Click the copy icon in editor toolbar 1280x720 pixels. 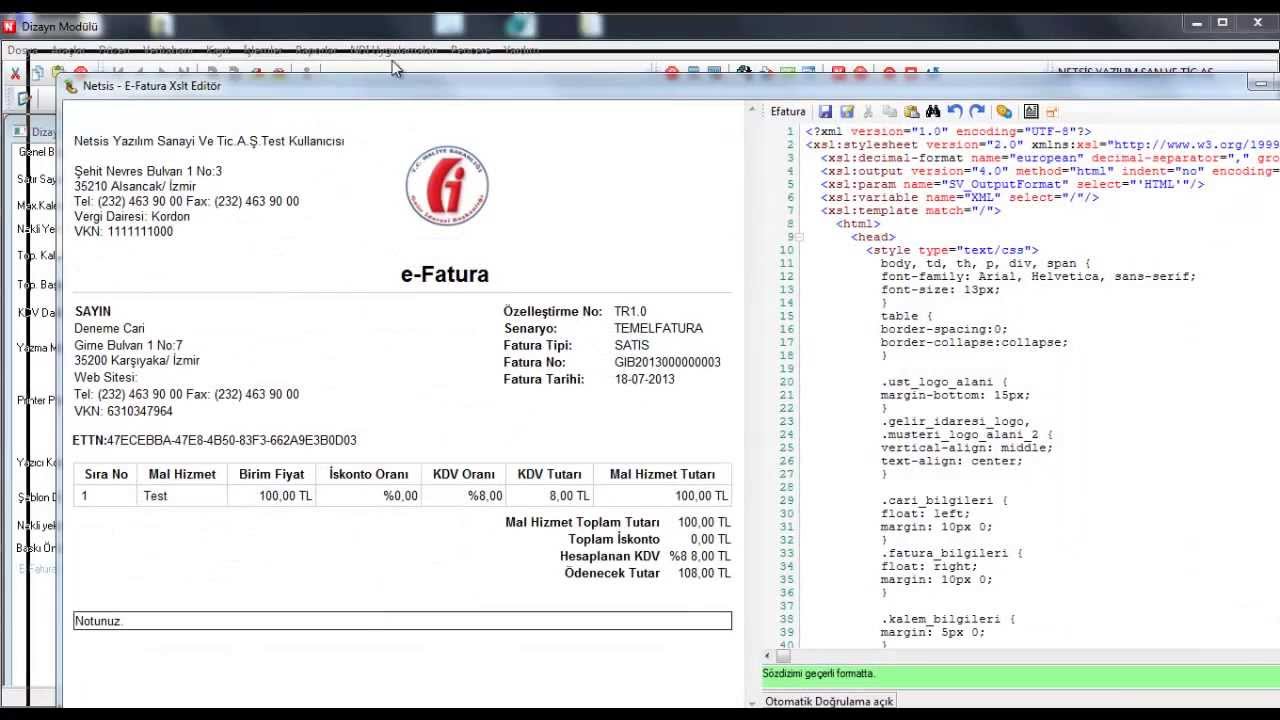(x=889, y=112)
